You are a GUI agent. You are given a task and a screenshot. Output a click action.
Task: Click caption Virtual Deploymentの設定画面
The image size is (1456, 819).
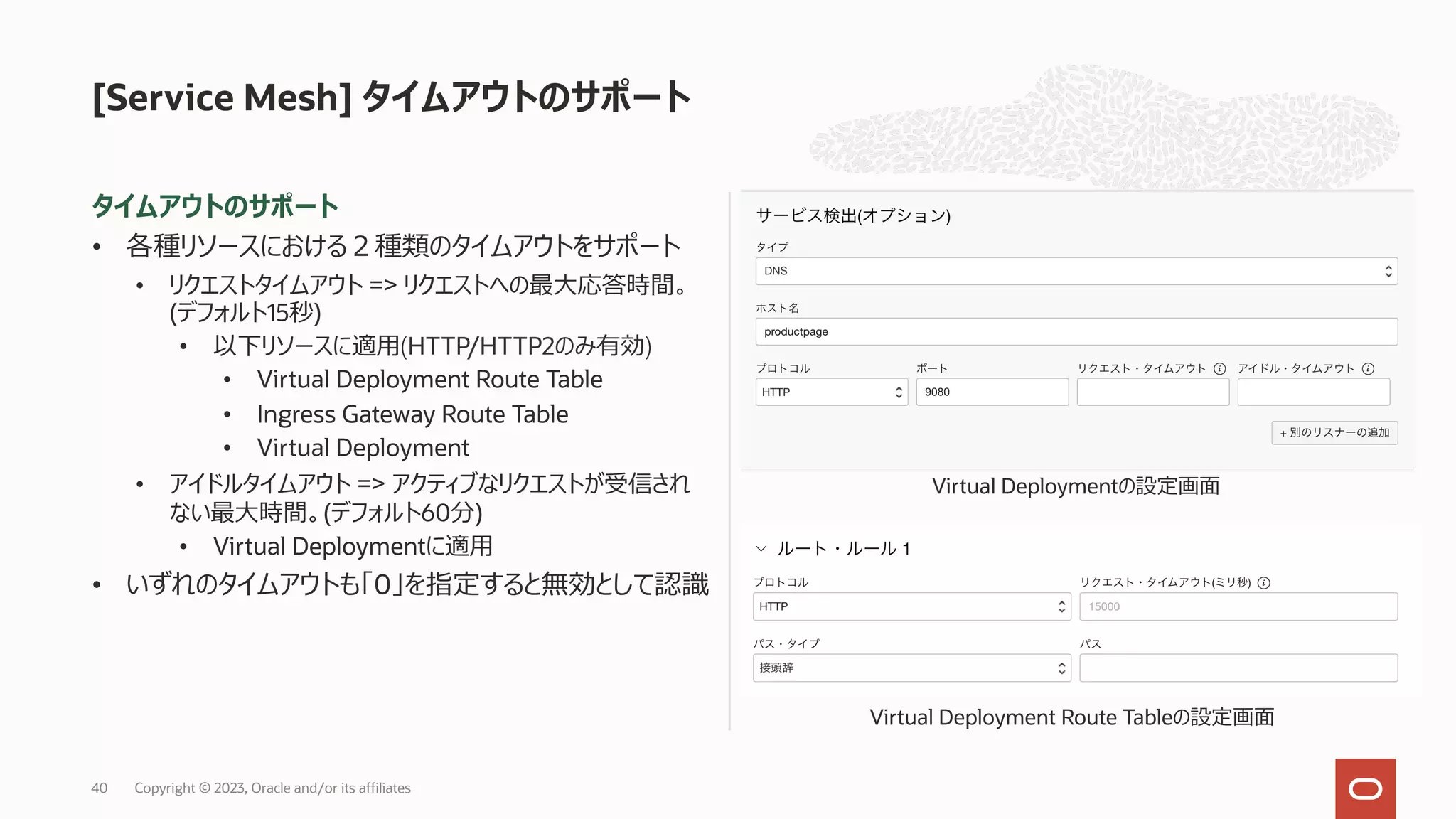point(1076,486)
